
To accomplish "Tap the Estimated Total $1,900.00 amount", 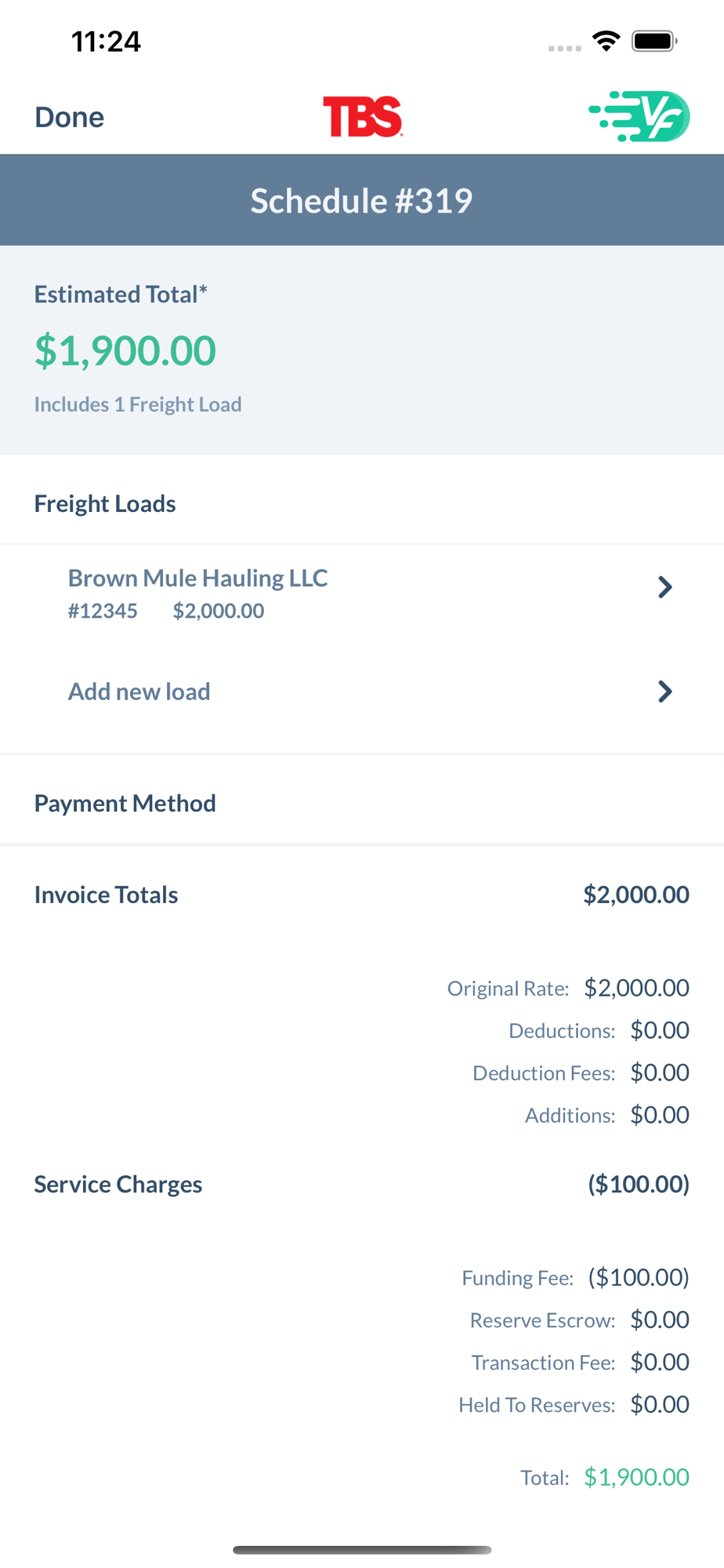I will (x=125, y=350).
